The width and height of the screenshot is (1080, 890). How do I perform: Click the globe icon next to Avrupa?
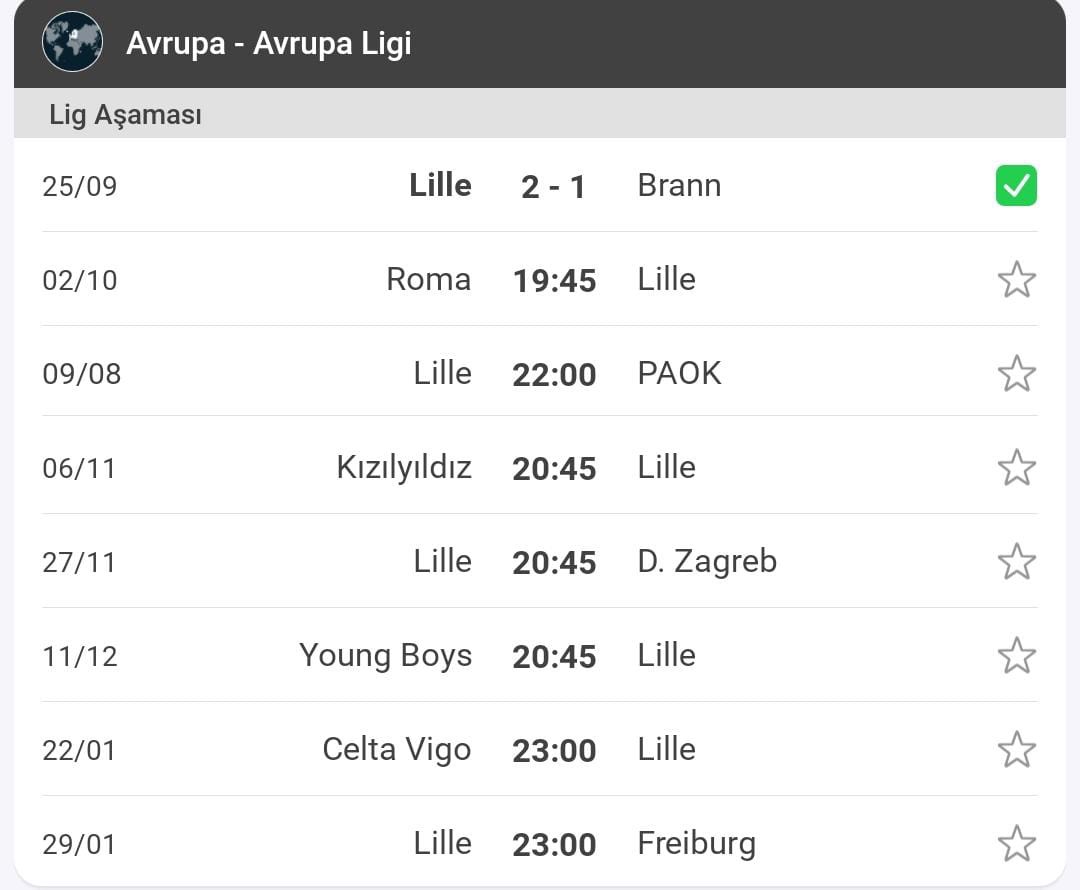click(x=72, y=42)
